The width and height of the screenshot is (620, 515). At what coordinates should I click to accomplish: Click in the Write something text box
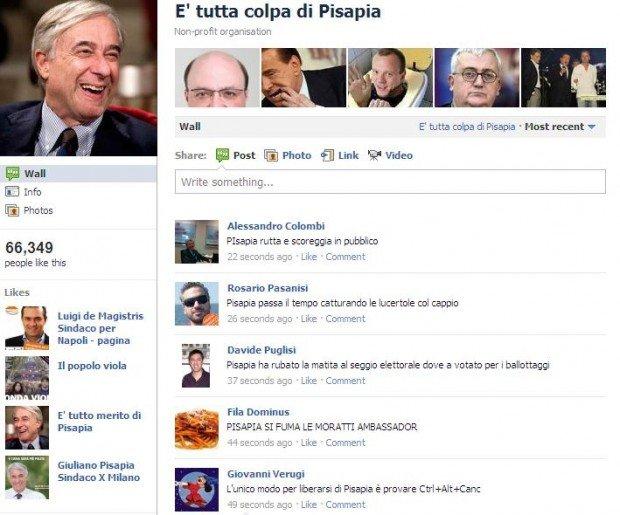coord(390,182)
